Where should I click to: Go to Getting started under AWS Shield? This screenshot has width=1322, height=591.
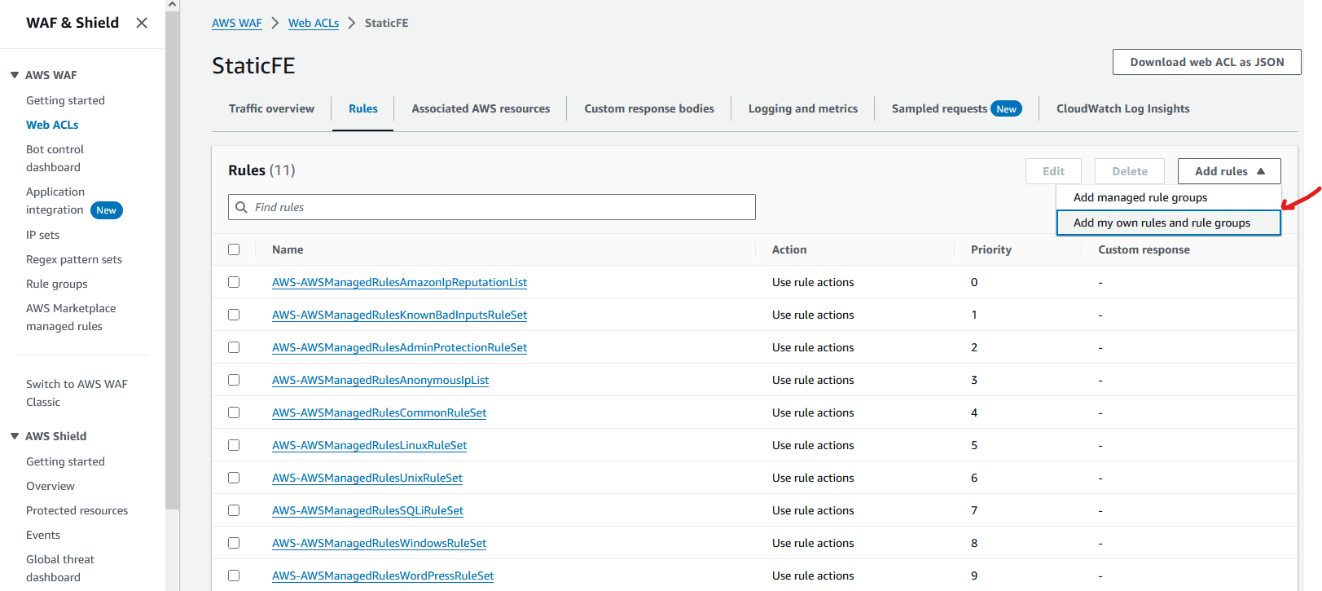coord(65,461)
